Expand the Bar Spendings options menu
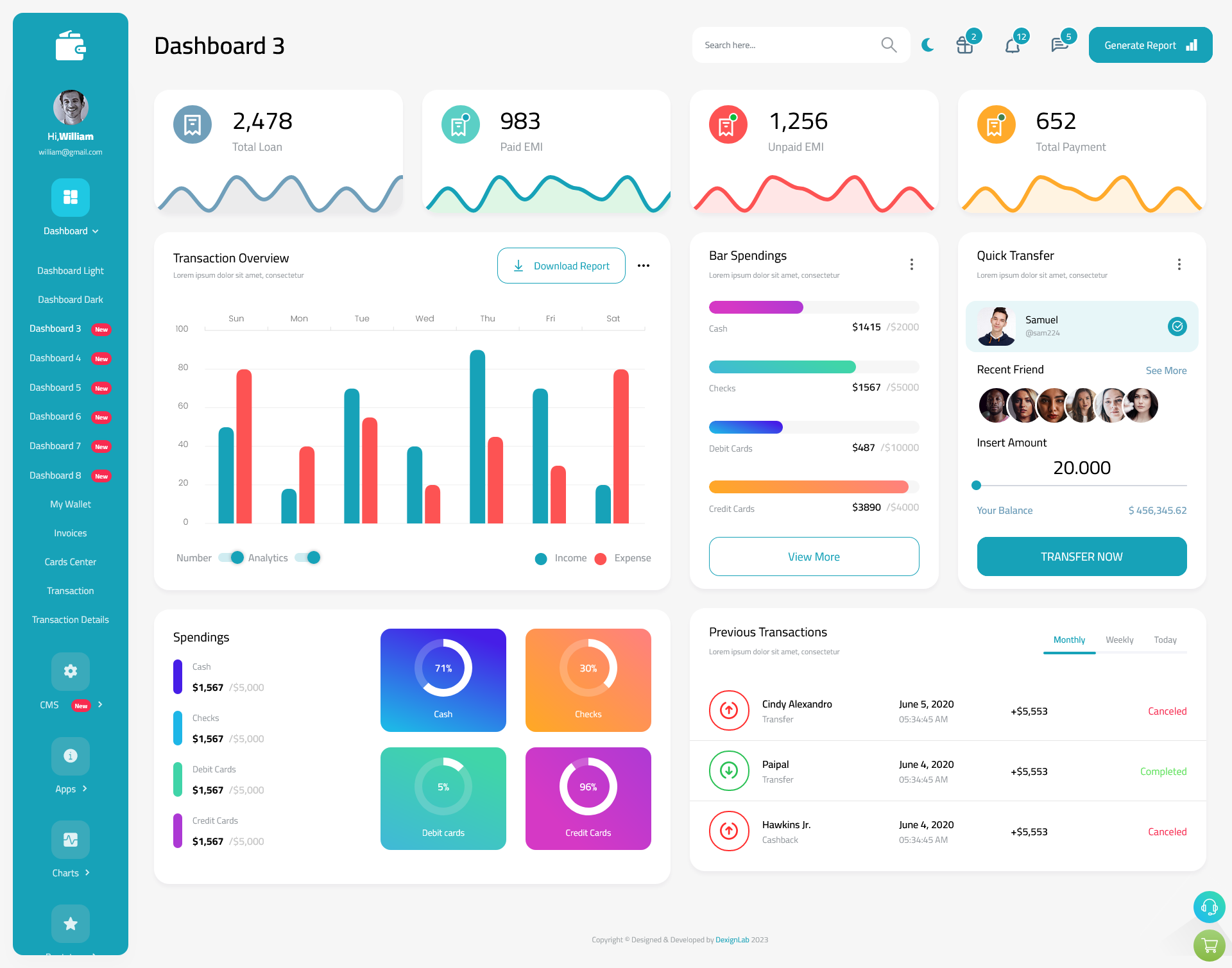1232x968 pixels. click(912, 263)
